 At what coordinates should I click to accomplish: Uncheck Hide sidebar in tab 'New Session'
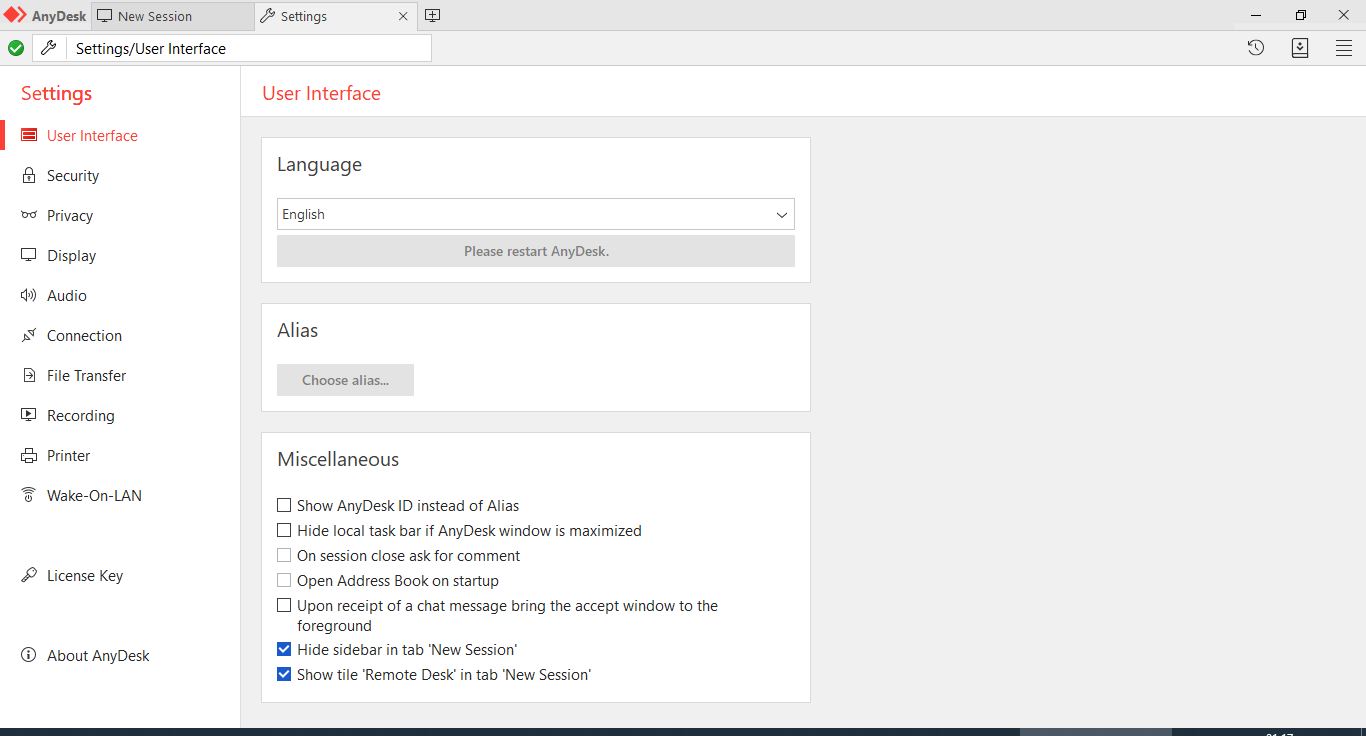[x=284, y=650]
